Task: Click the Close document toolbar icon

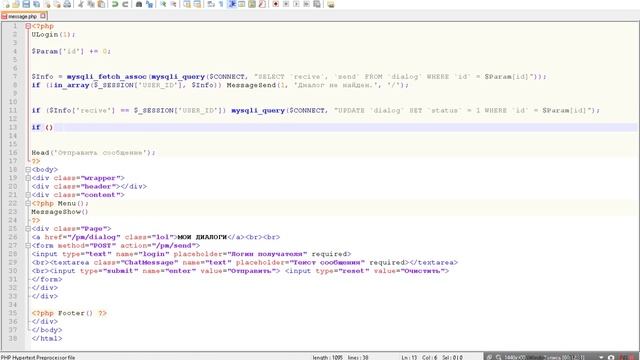Action: (x=47, y=4)
